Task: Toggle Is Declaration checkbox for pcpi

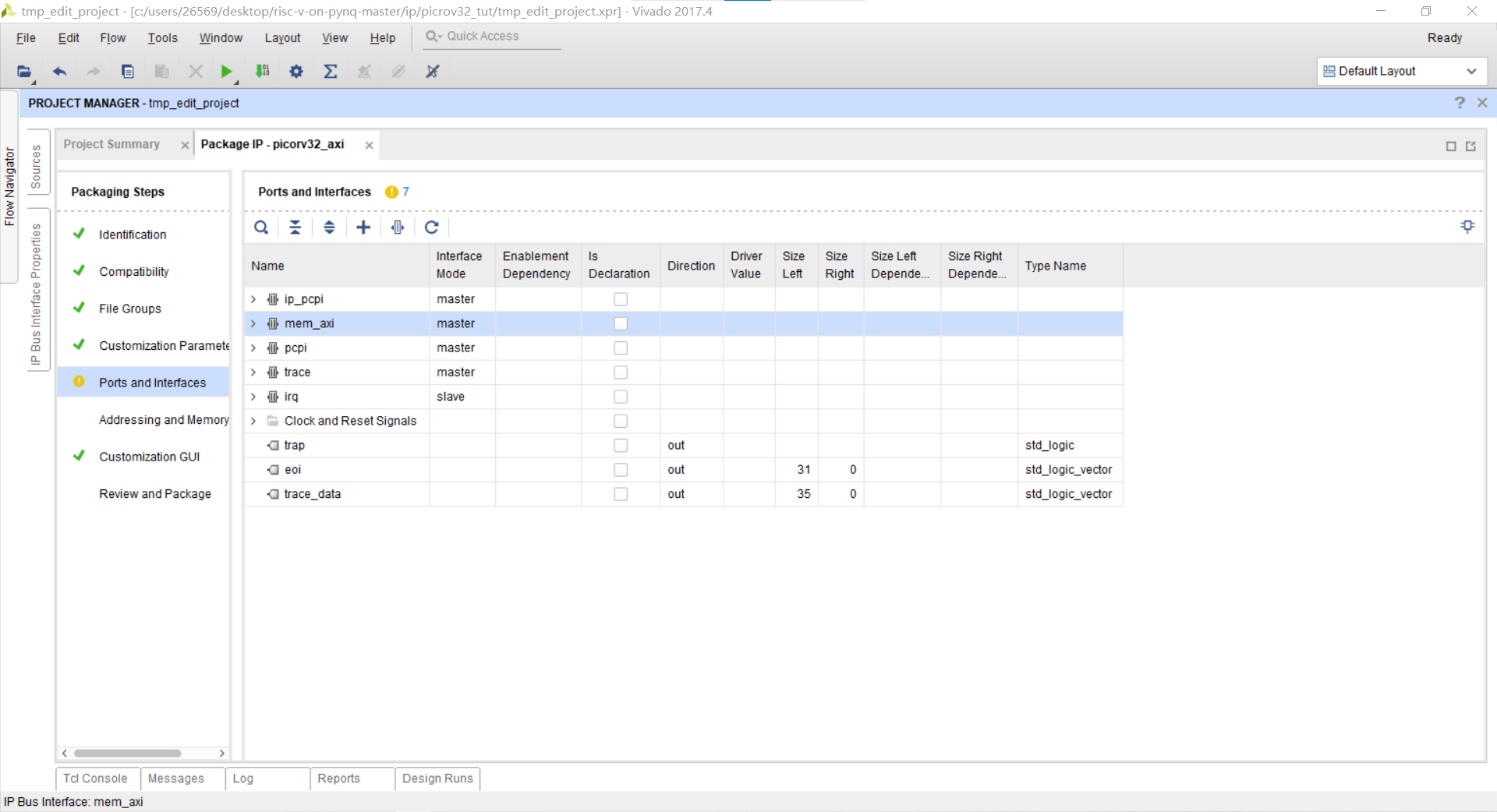Action: click(x=621, y=348)
